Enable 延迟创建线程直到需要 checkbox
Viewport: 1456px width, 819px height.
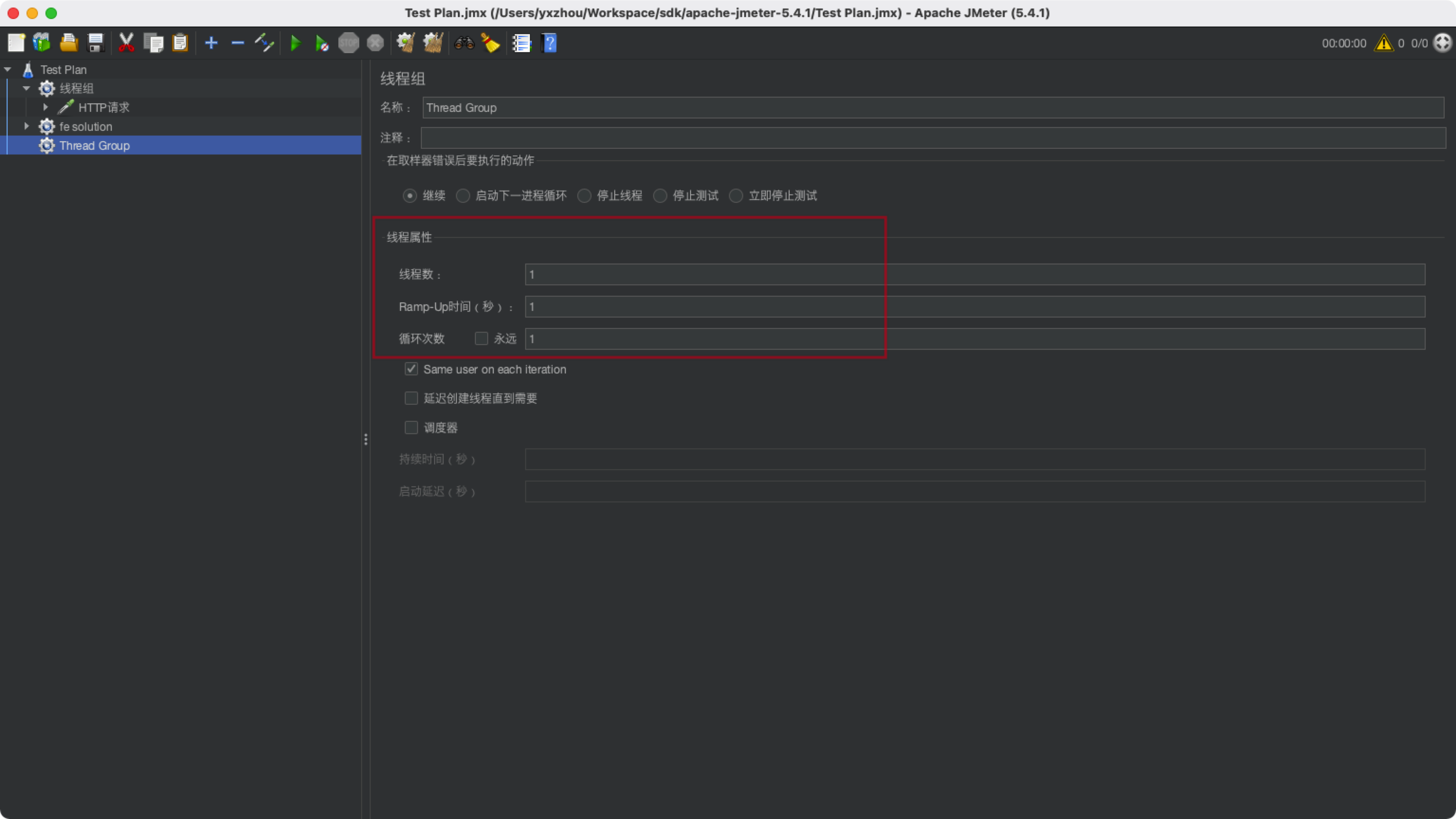pos(411,398)
